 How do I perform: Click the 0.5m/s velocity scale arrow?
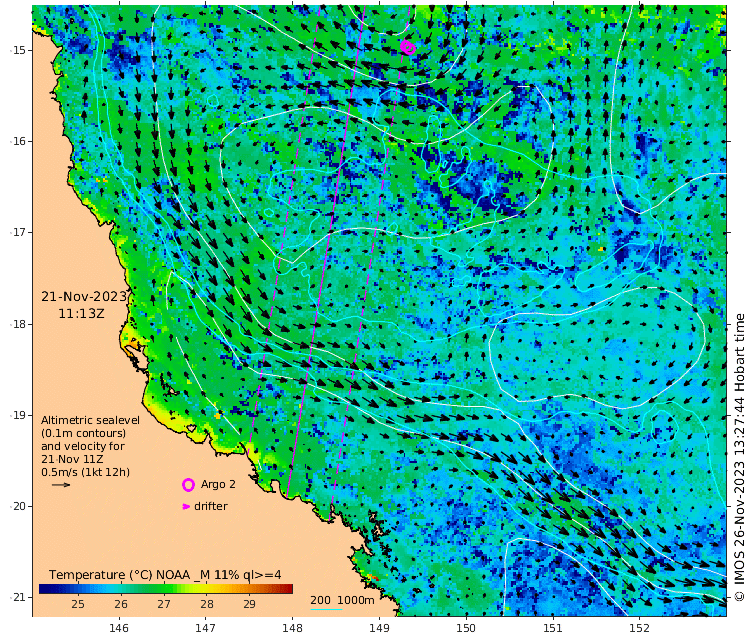pos(61,485)
